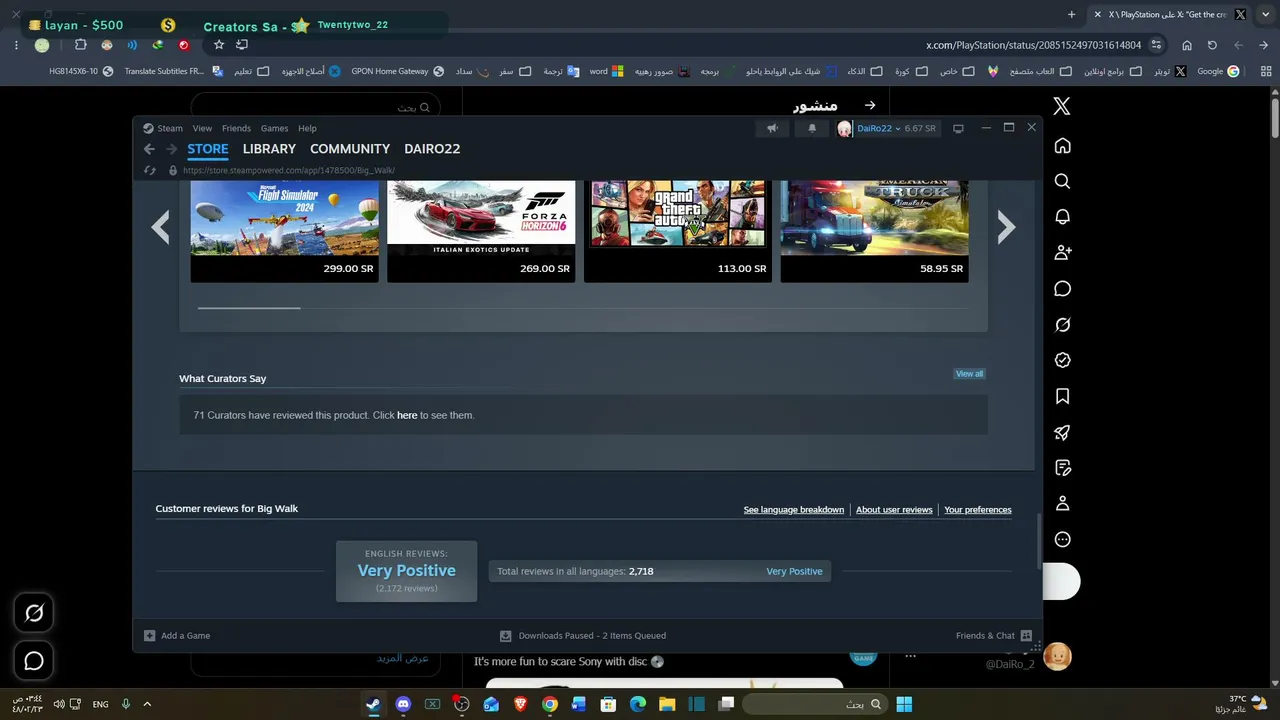Open File Explorer from the taskbar
The width and height of the screenshot is (1280, 720).
pyautogui.click(x=667, y=704)
